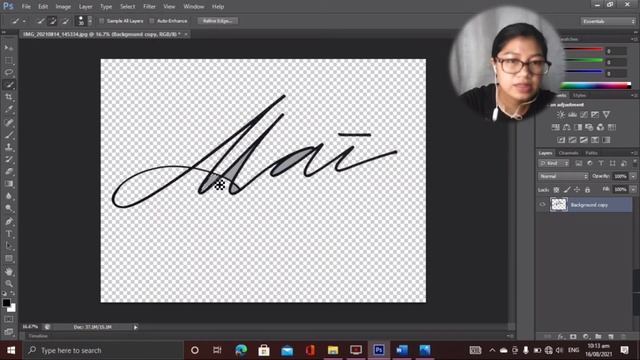Toggle lock position
Image resolution: width=640 pixels, height=360 pixels.
pyautogui.click(x=577, y=190)
